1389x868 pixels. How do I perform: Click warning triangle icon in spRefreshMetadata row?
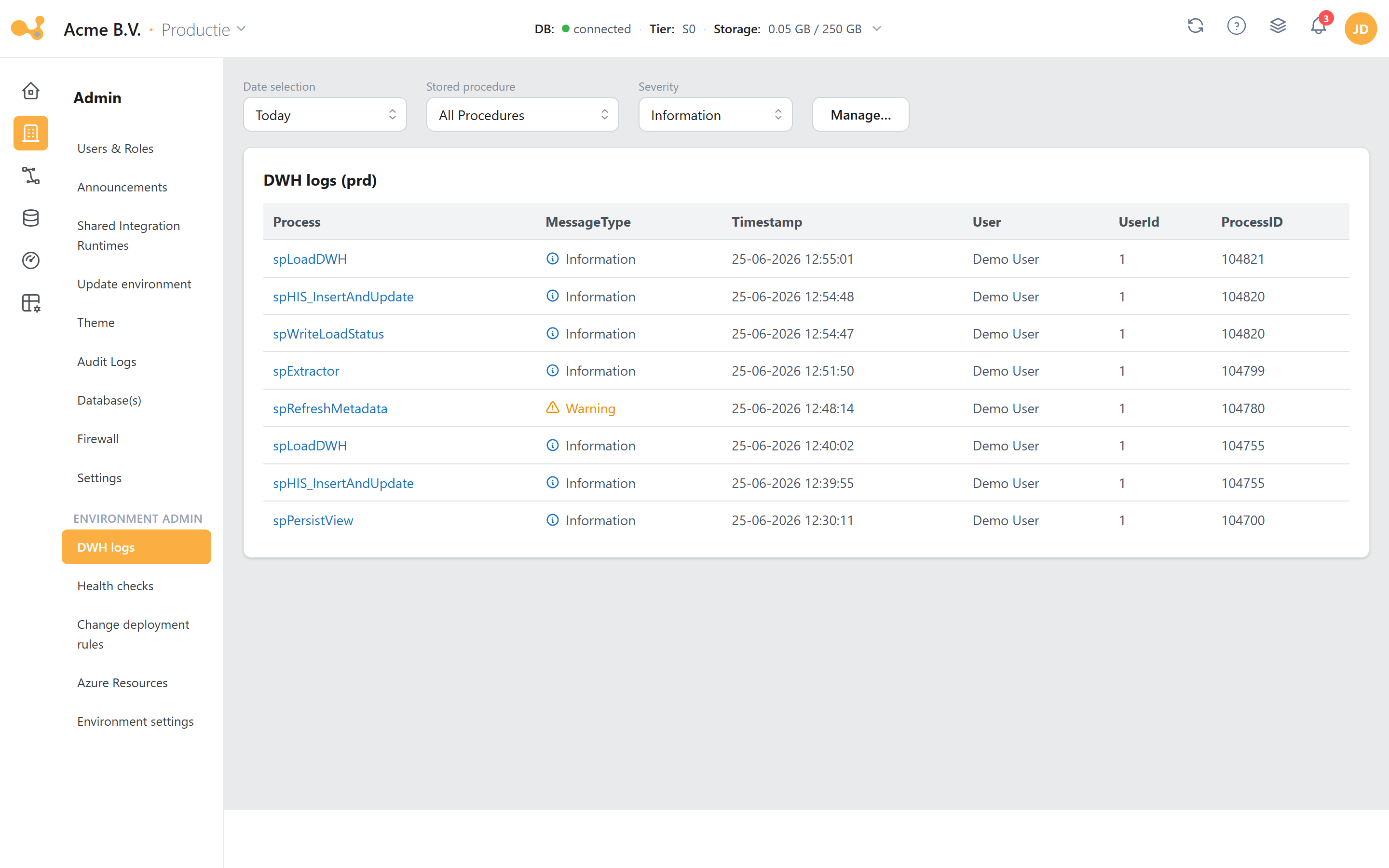[552, 407]
